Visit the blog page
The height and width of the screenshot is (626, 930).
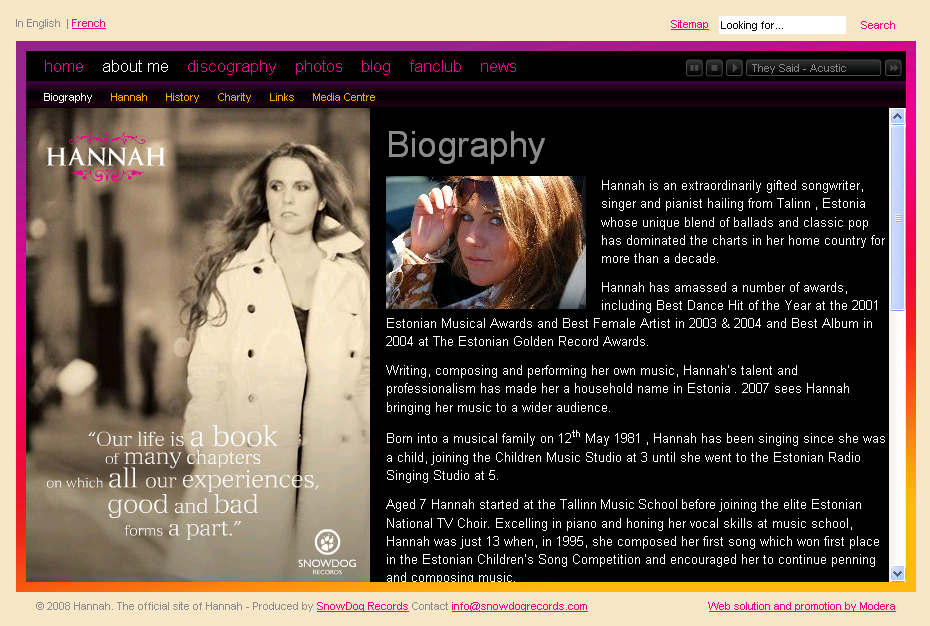tap(376, 66)
